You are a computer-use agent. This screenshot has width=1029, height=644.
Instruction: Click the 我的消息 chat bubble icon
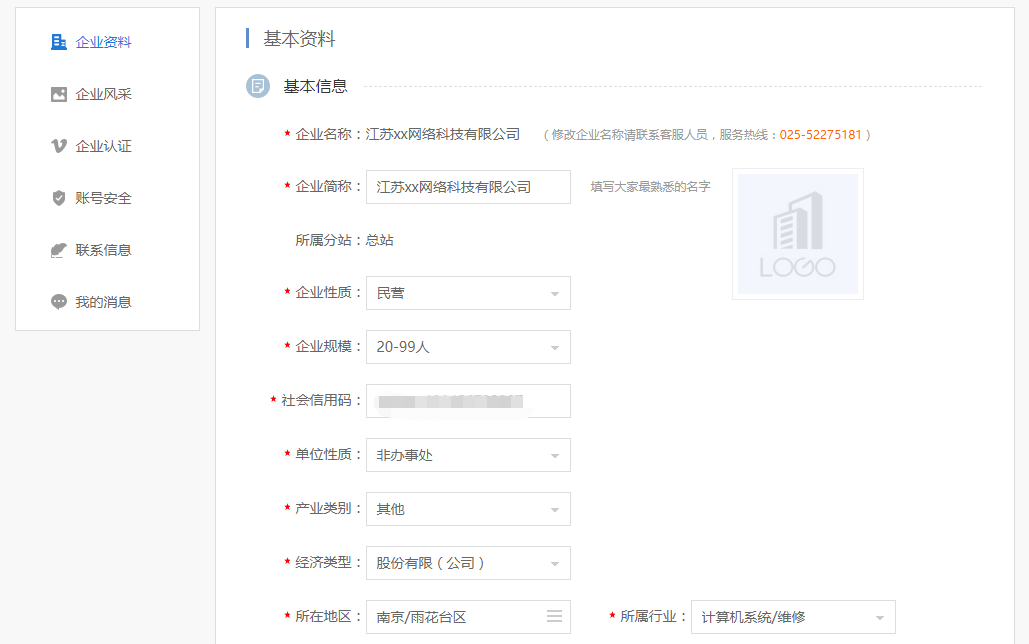click(59, 302)
